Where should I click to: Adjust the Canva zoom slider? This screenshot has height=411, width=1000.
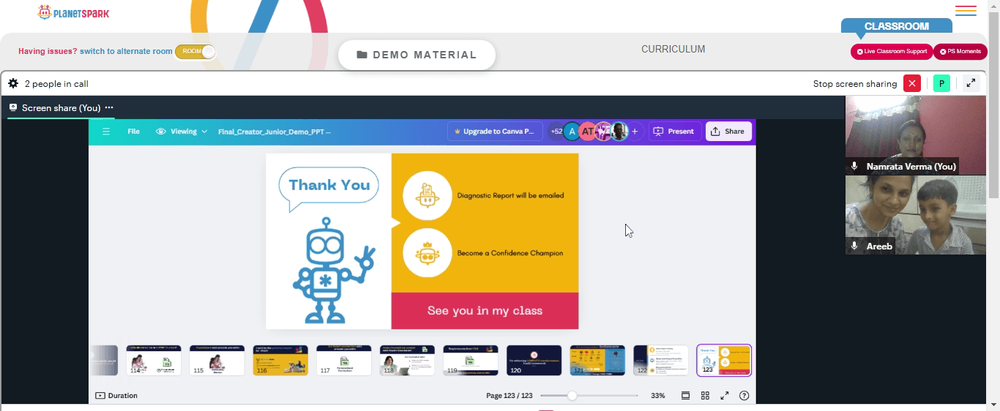pos(572,396)
